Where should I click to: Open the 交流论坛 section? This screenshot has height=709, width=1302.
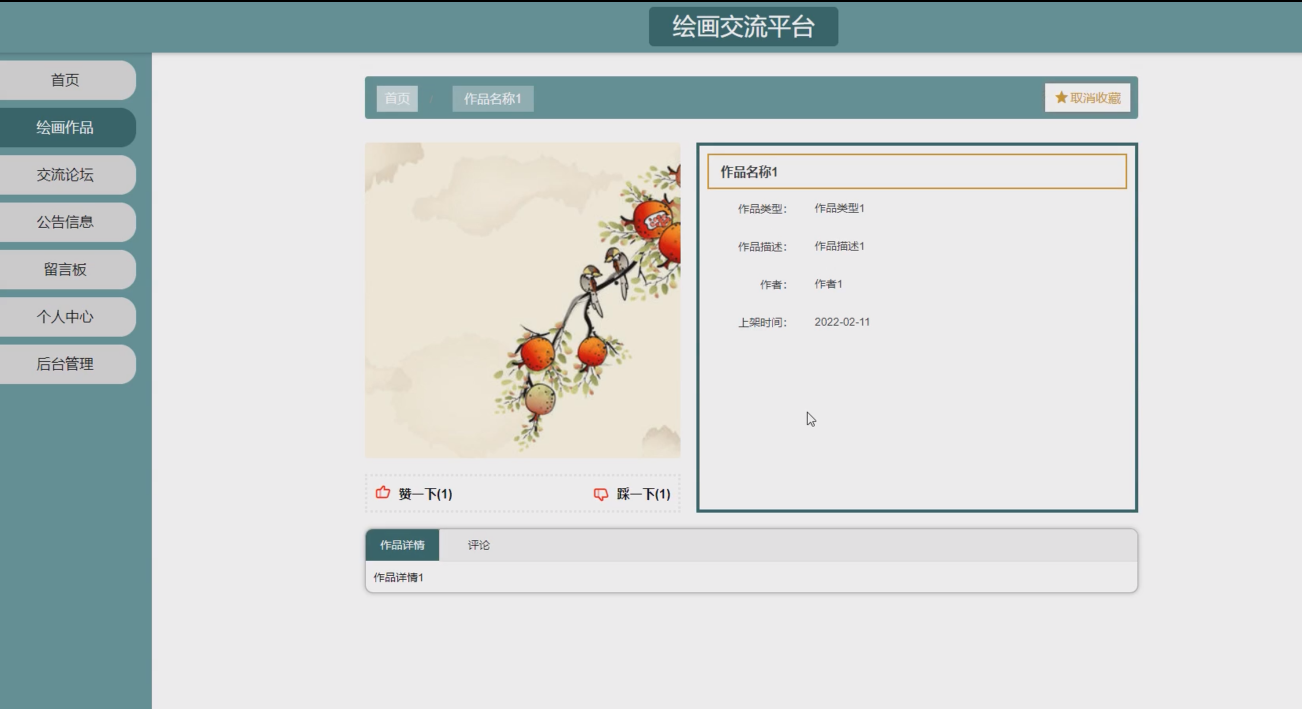click(x=67, y=174)
